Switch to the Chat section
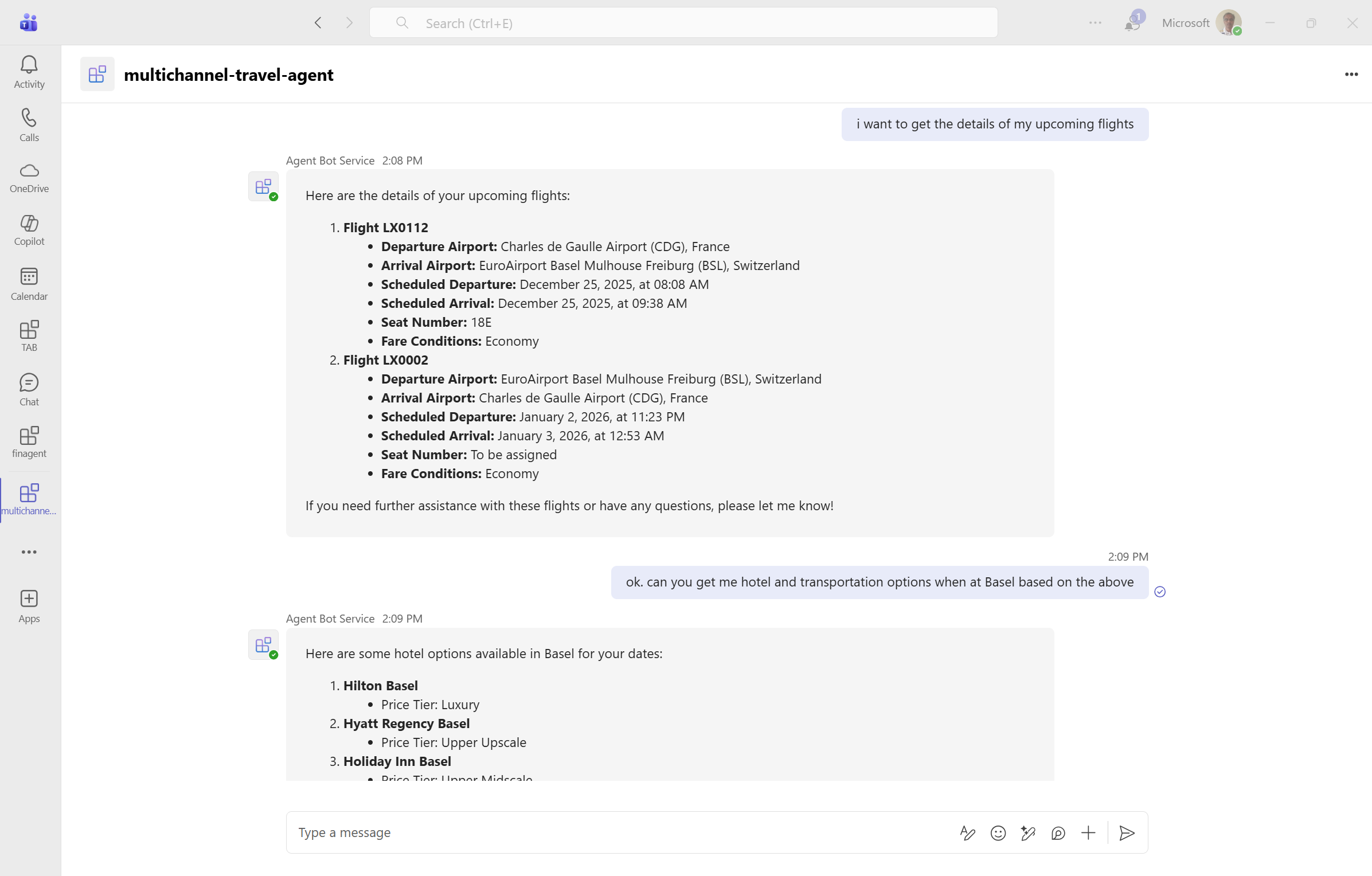This screenshot has width=1372, height=876. pyautogui.click(x=29, y=389)
